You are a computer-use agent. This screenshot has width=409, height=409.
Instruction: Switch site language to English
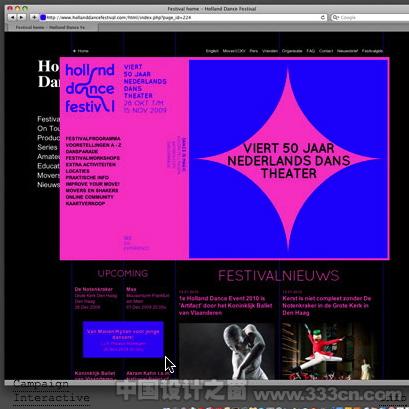click(x=212, y=51)
